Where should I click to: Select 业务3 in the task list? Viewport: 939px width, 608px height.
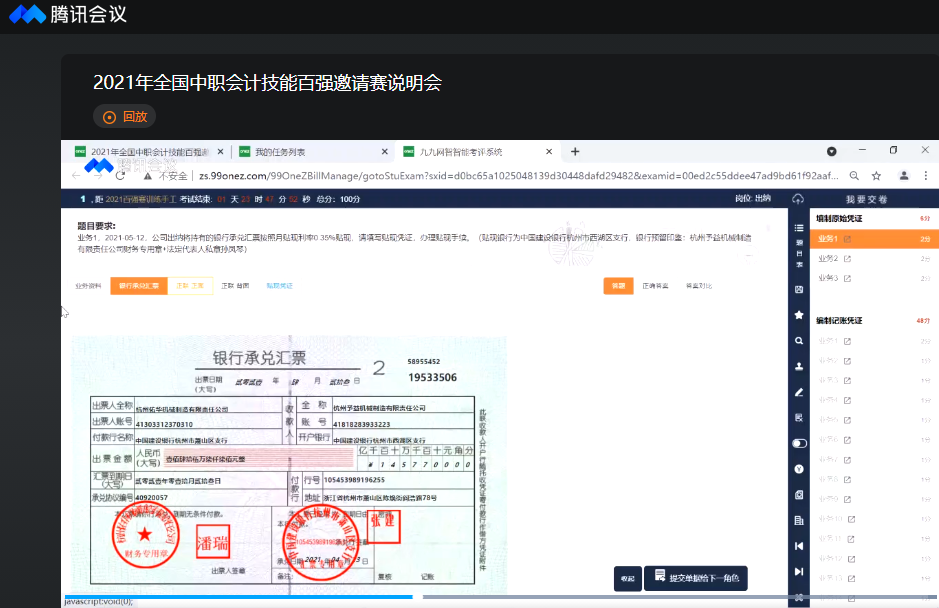(x=828, y=278)
